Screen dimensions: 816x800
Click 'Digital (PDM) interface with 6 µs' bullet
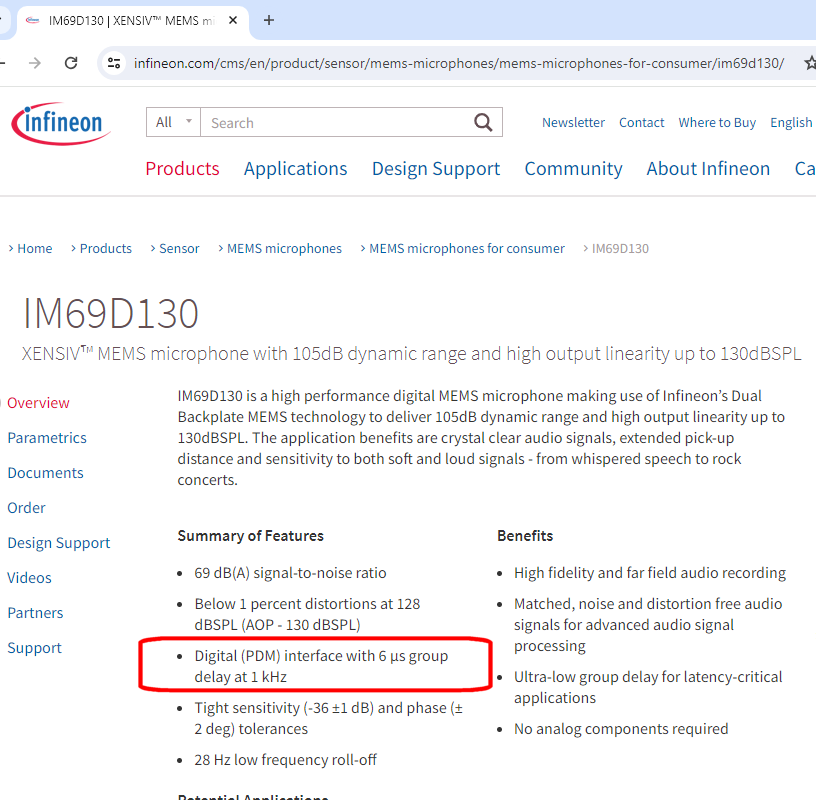[x=321, y=666]
